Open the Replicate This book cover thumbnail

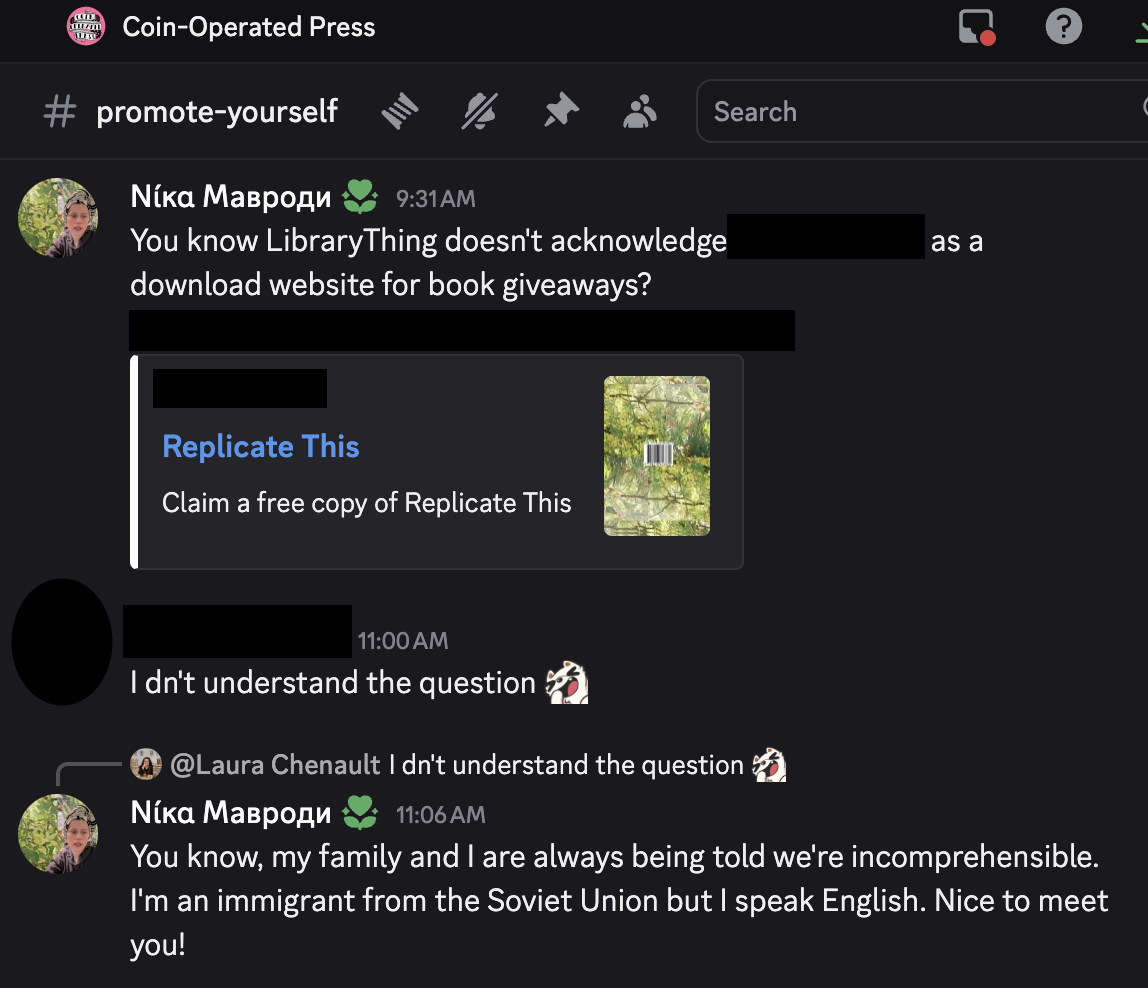[657, 456]
